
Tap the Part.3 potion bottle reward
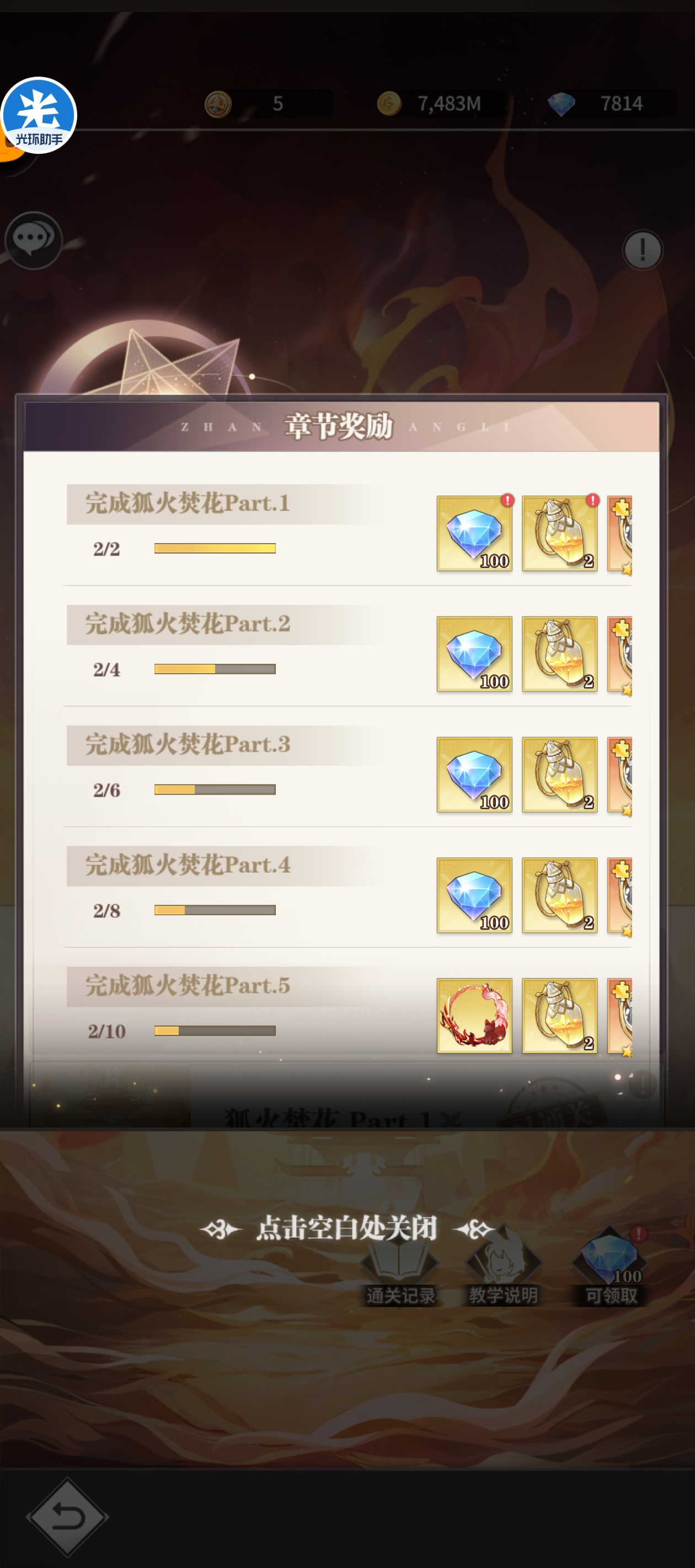pyautogui.click(x=559, y=774)
